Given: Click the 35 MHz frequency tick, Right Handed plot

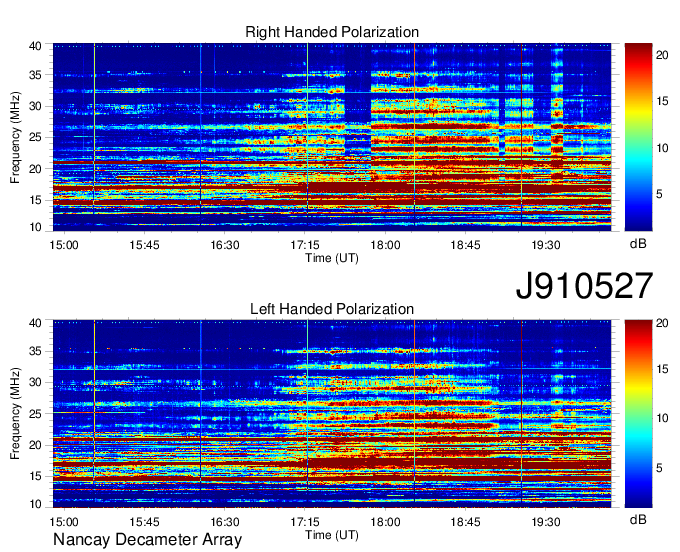Looking at the screenshot, I should (35, 75).
